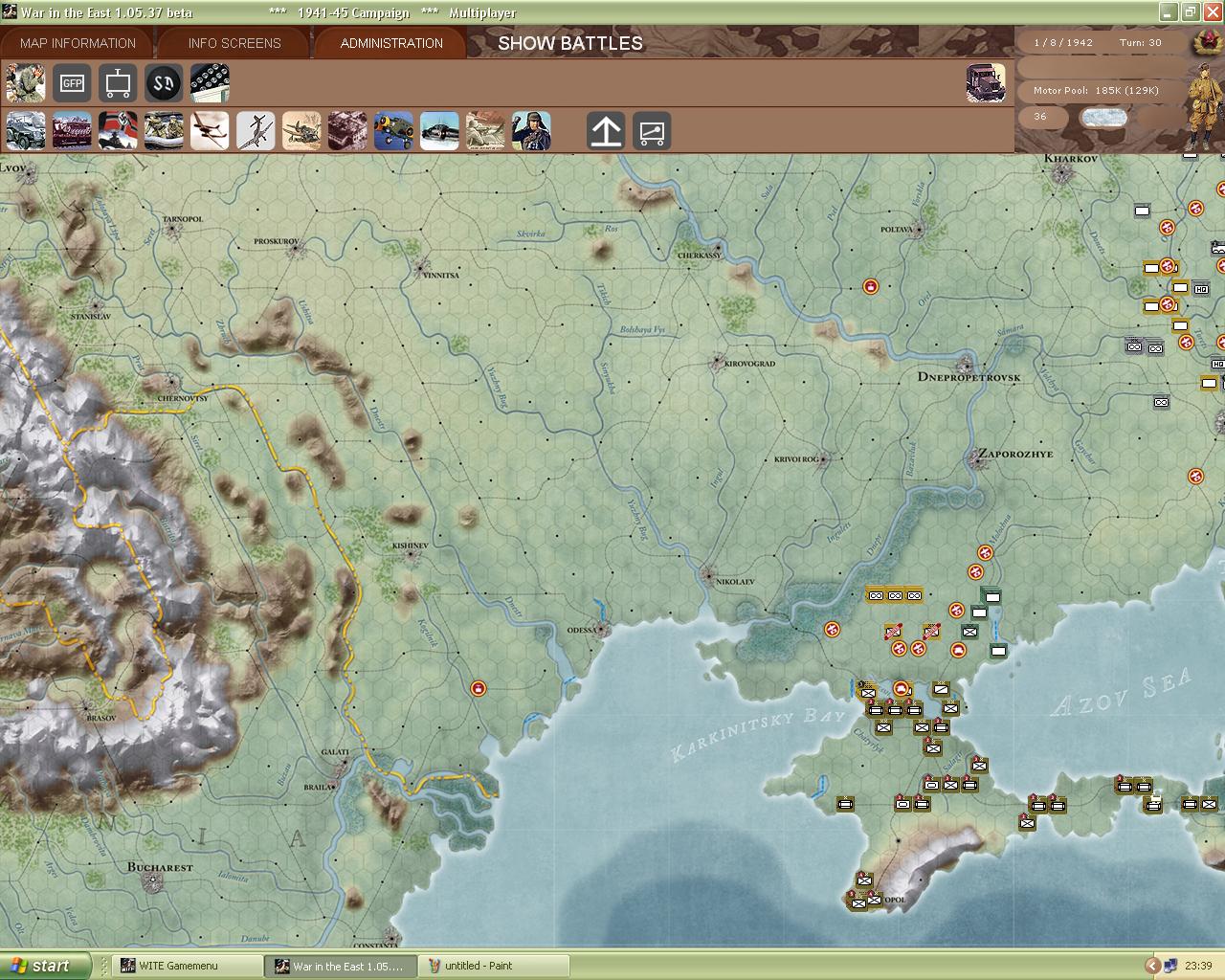1225x980 pixels.
Task: Click the diving Stuka aircraft icon
Action: click(256, 131)
